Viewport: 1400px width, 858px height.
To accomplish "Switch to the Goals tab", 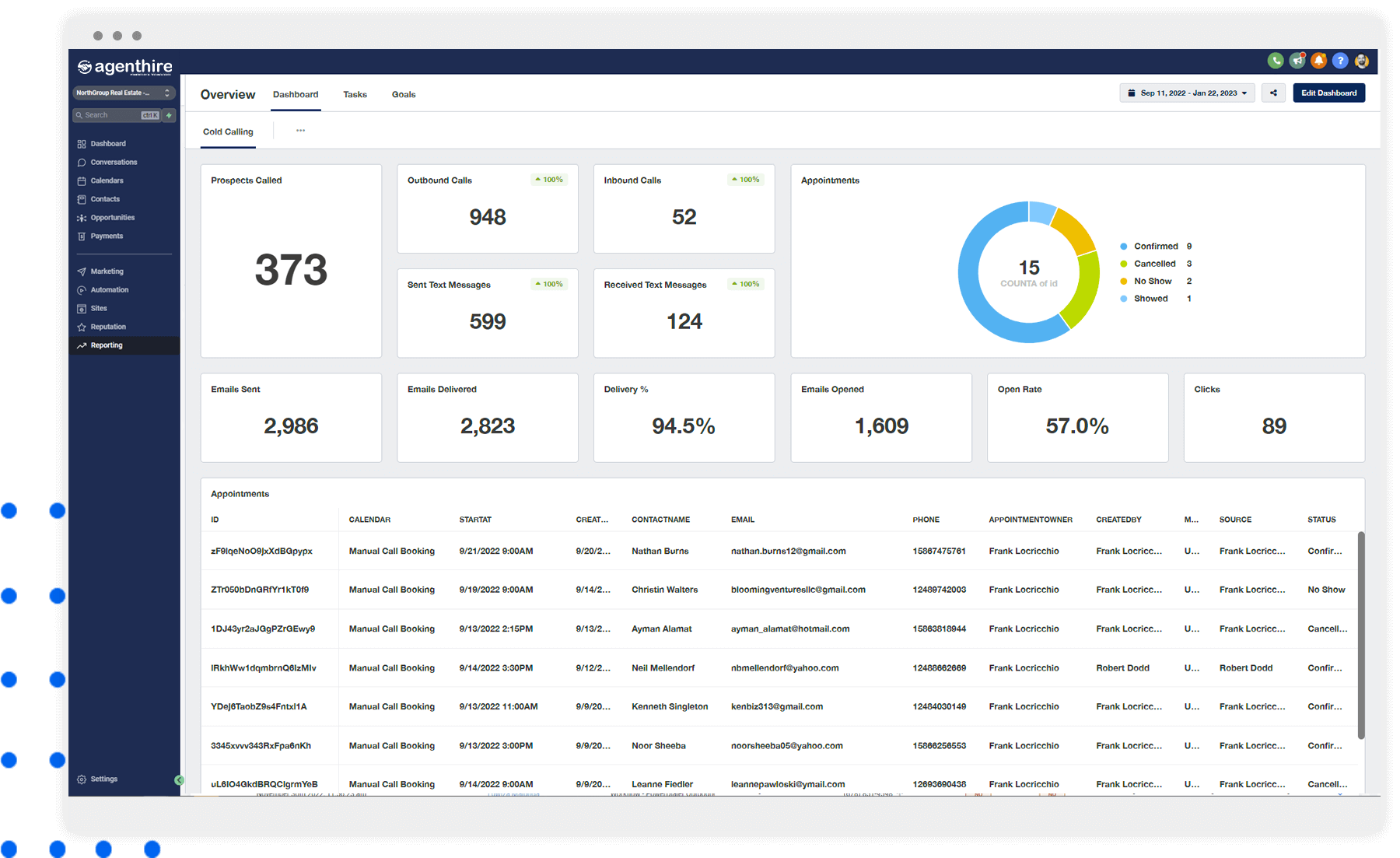I will click(404, 95).
